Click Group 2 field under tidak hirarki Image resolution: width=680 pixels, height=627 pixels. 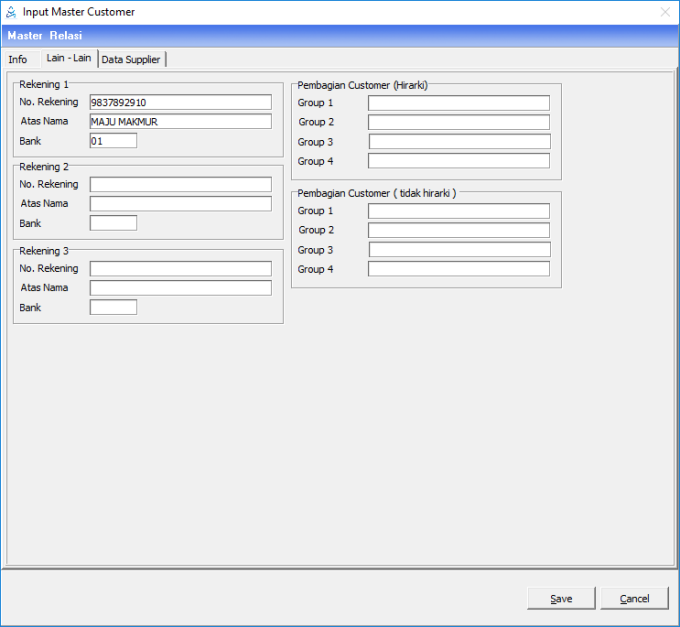click(x=458, y=230)
